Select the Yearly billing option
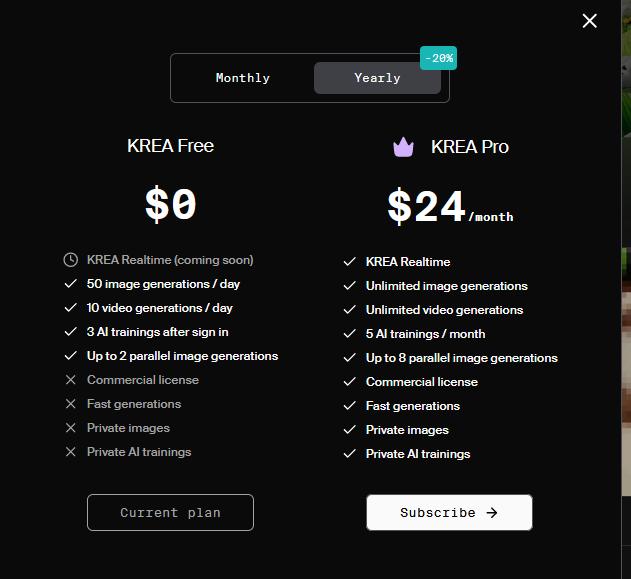631x579 pixels. [377, 78]
